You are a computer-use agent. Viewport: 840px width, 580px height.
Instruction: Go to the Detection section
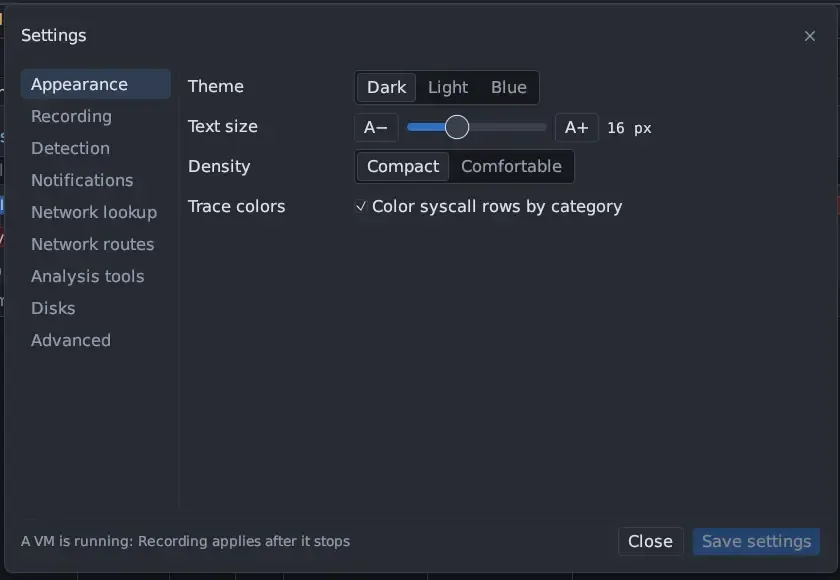coord(96,148)
